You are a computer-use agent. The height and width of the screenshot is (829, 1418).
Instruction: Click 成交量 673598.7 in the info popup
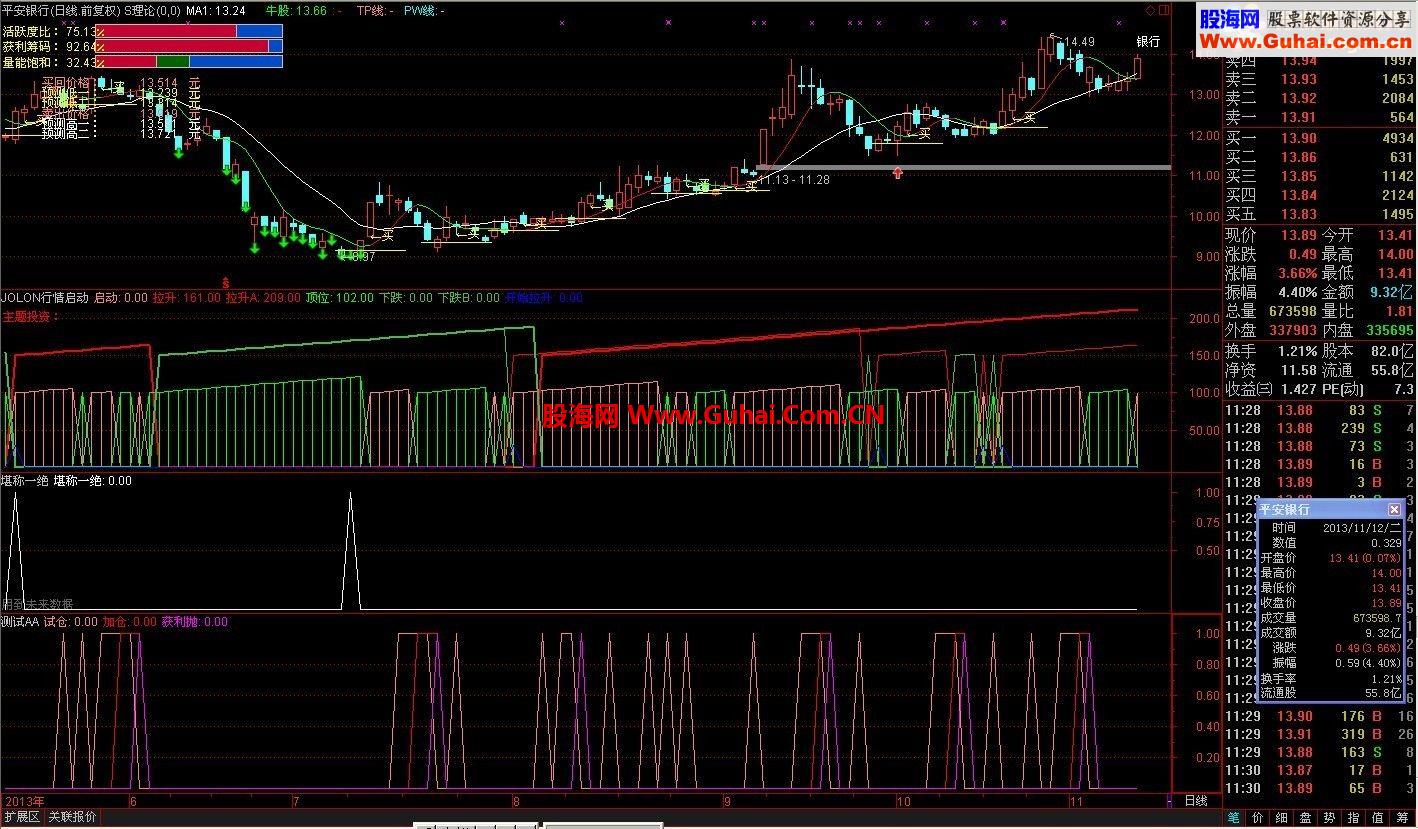click(x=1330, y=618)
